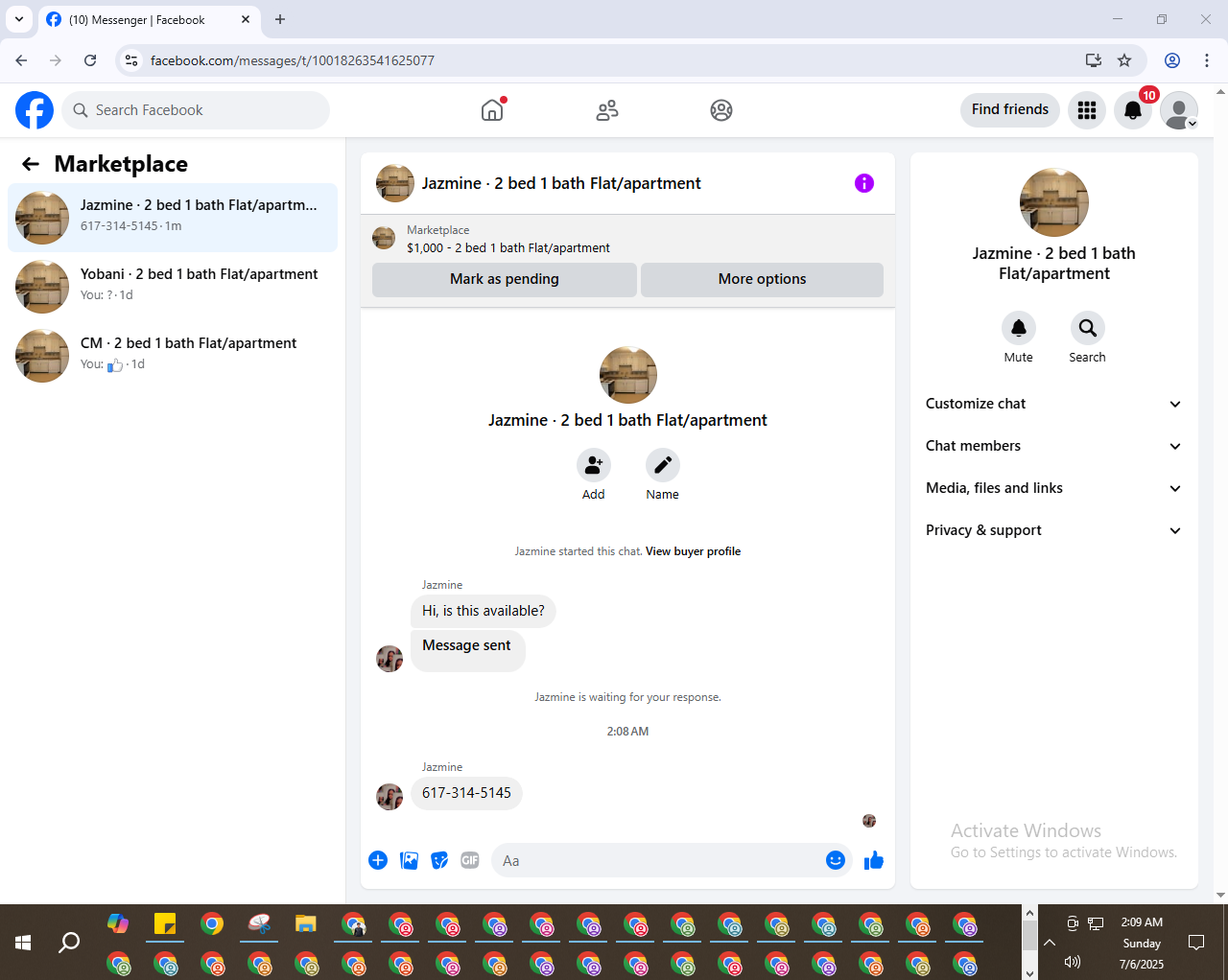This screenshot has width=1228, height=980.
Task: Click Jazmine's avatar beside phone number message
Action: point(390,797)
